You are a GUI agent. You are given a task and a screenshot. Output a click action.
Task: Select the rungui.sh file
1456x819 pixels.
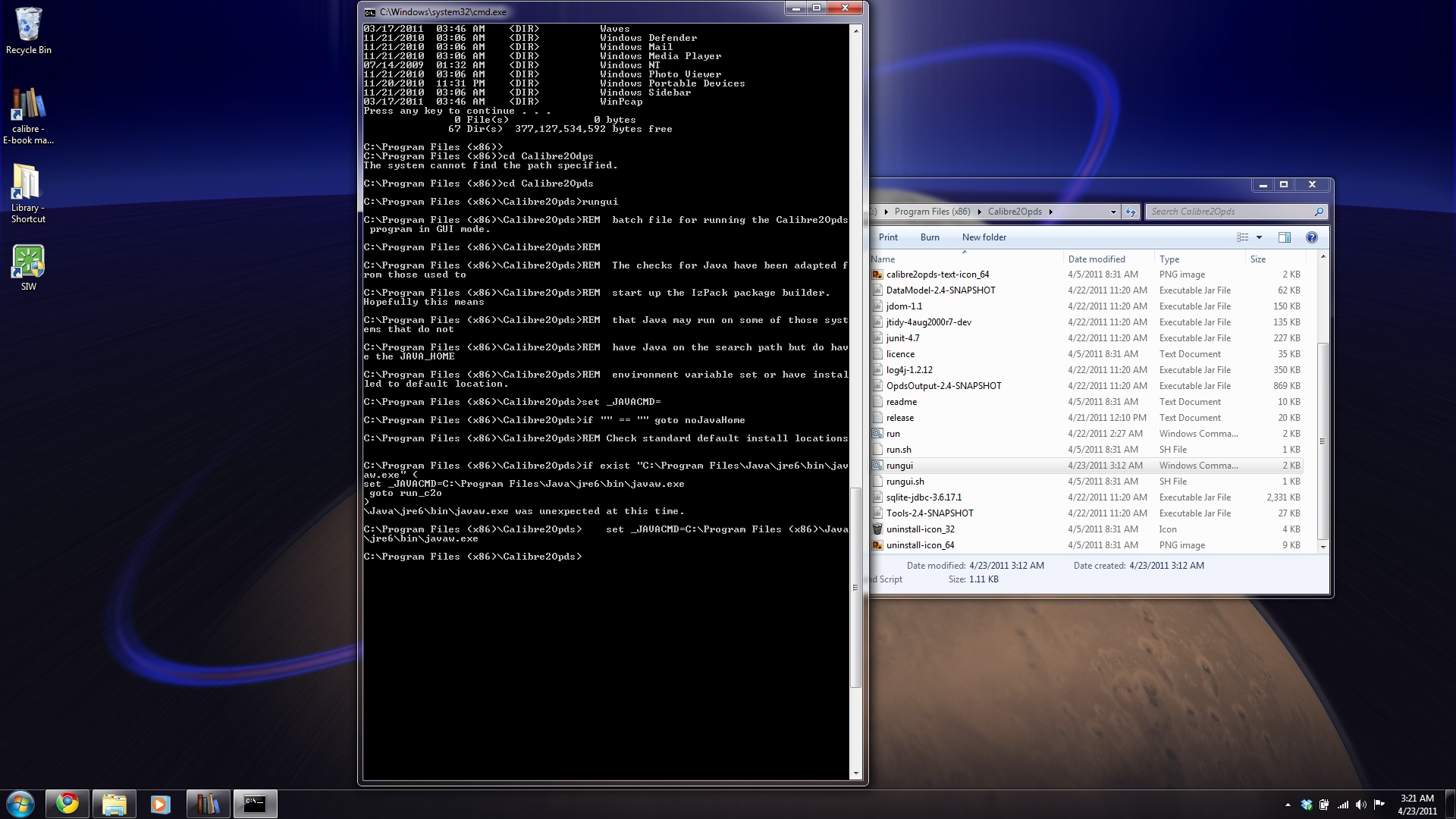coord(905,482)
